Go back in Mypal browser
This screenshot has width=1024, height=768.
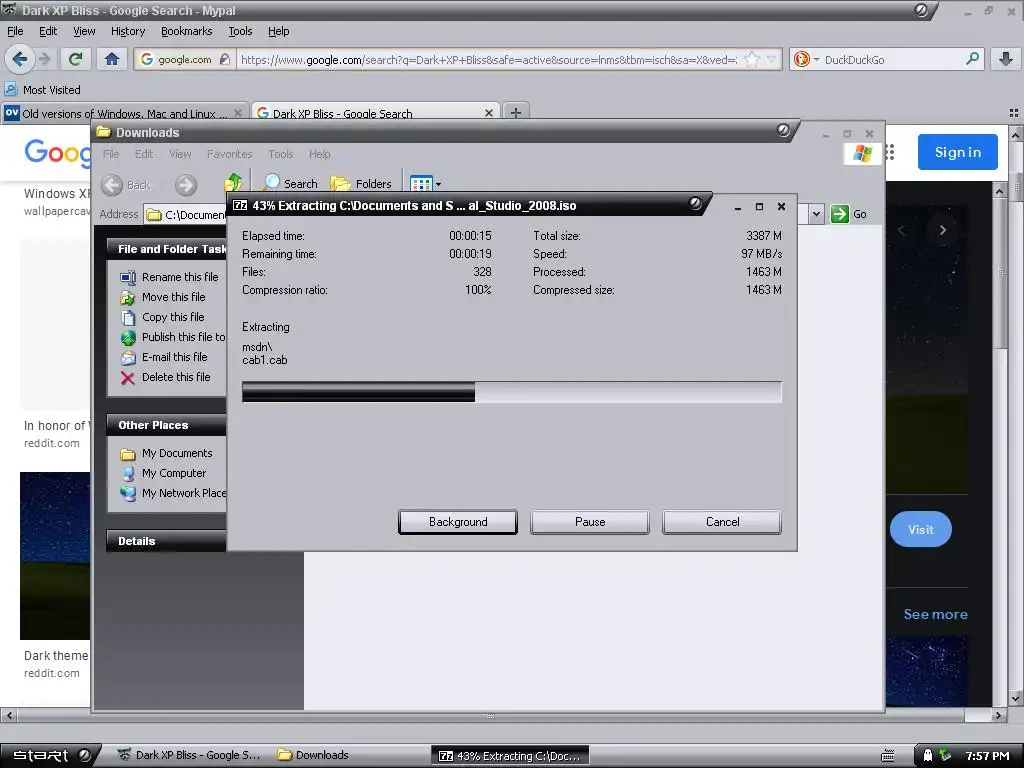[20, 59]
